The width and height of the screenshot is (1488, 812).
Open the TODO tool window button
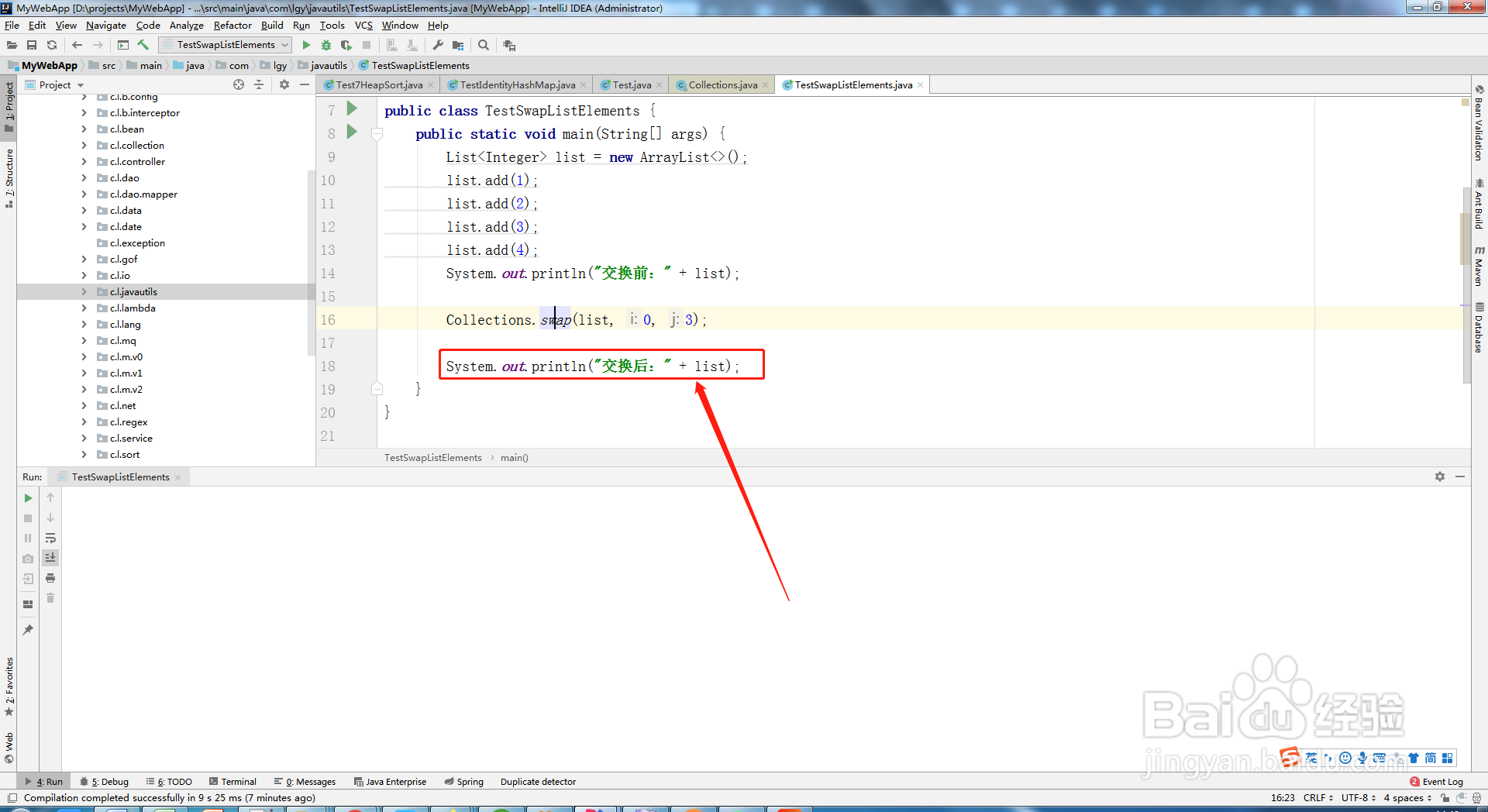170,782
